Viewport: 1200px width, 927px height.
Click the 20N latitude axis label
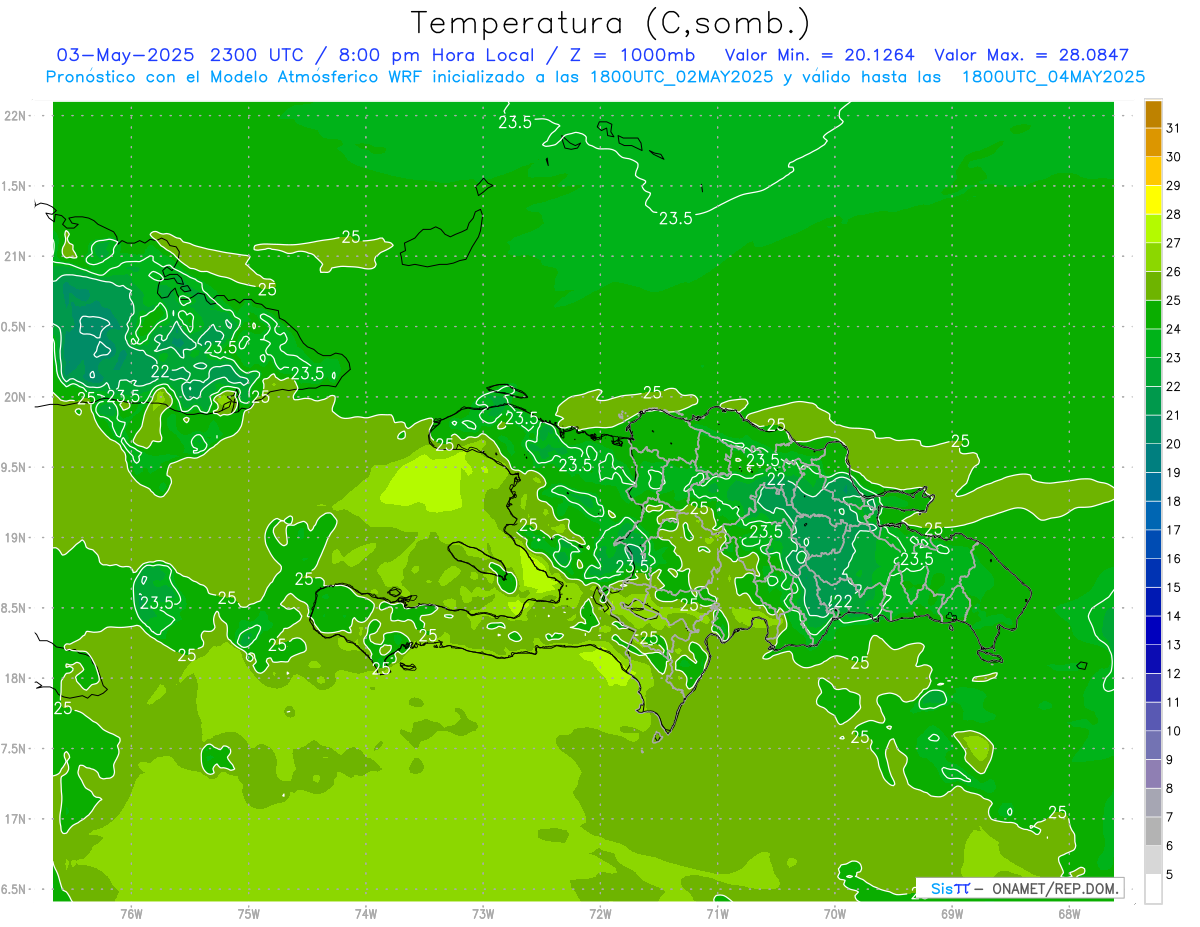click(15, 397)
